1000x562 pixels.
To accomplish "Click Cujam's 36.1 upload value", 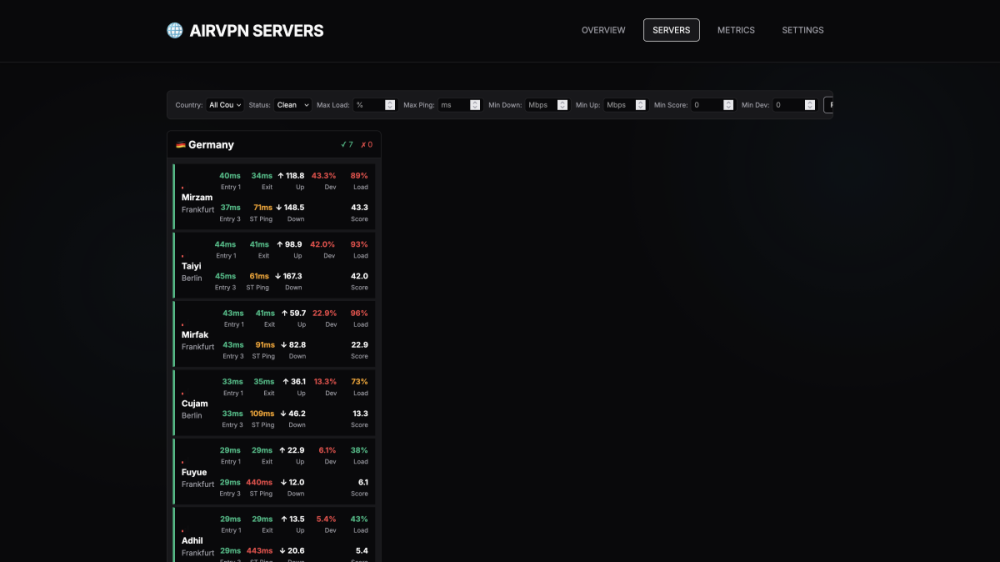I will [294, 382].
